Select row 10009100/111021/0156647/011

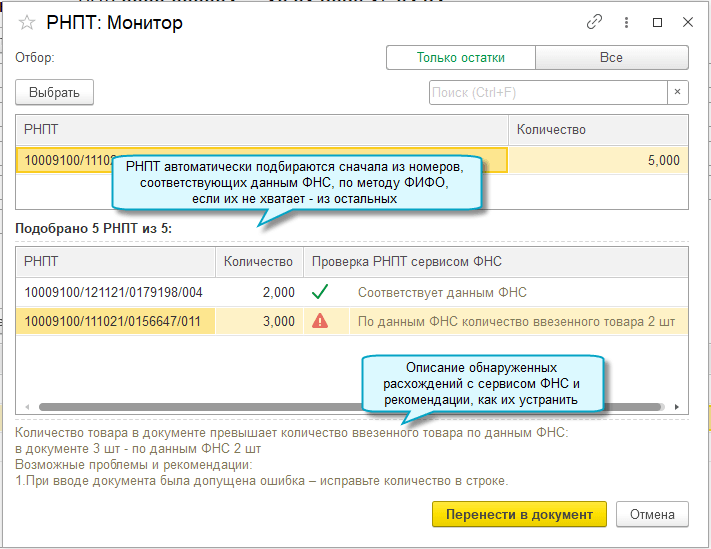[x=114, y=321]
